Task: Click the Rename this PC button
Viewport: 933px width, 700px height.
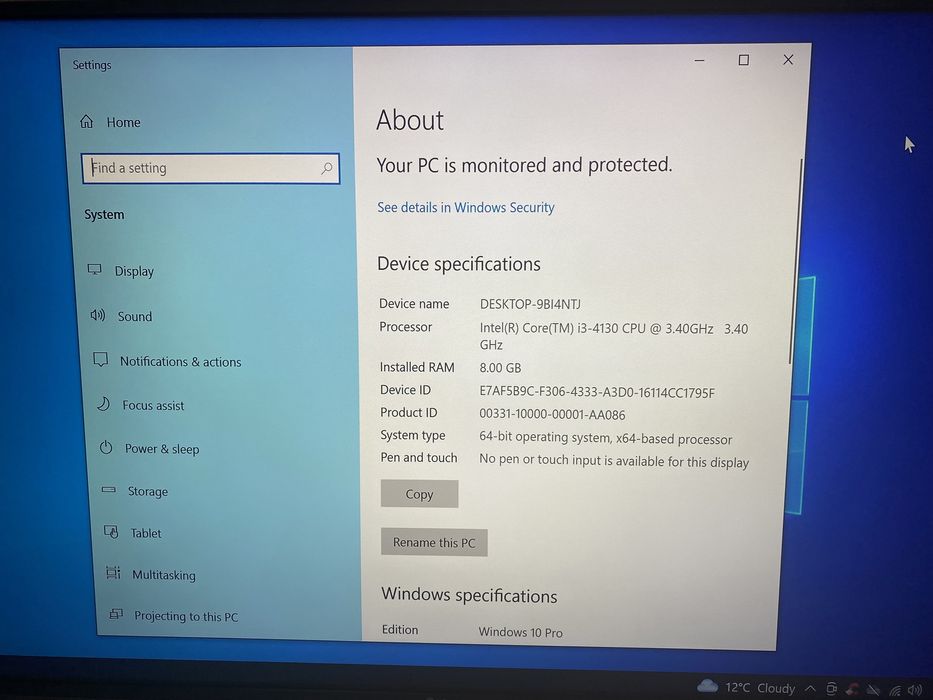Action: [x=434, y=543]
